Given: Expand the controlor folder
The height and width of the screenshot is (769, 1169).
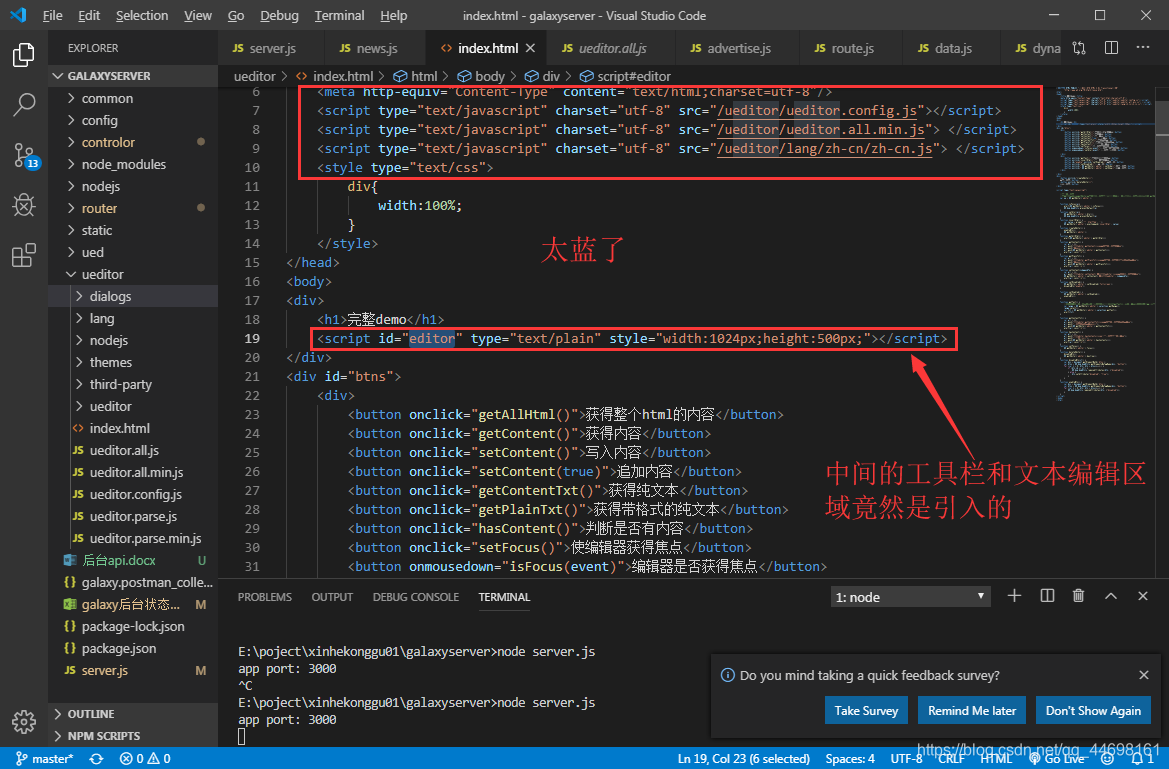Looking at the screenshot, I should 133,142.
